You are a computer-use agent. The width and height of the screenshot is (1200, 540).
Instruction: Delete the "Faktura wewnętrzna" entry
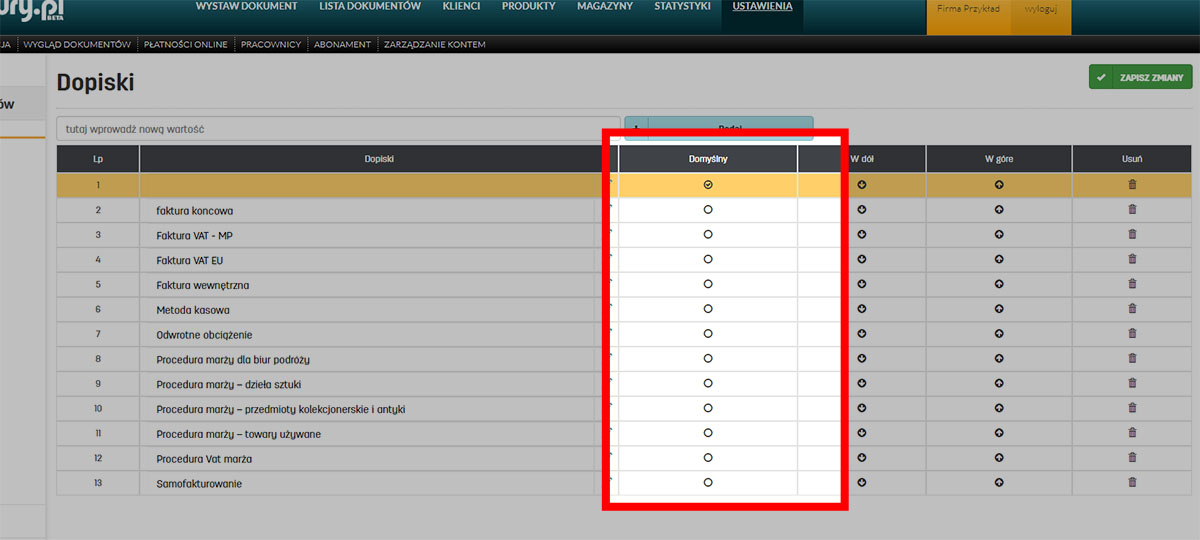pos(1132,285)
